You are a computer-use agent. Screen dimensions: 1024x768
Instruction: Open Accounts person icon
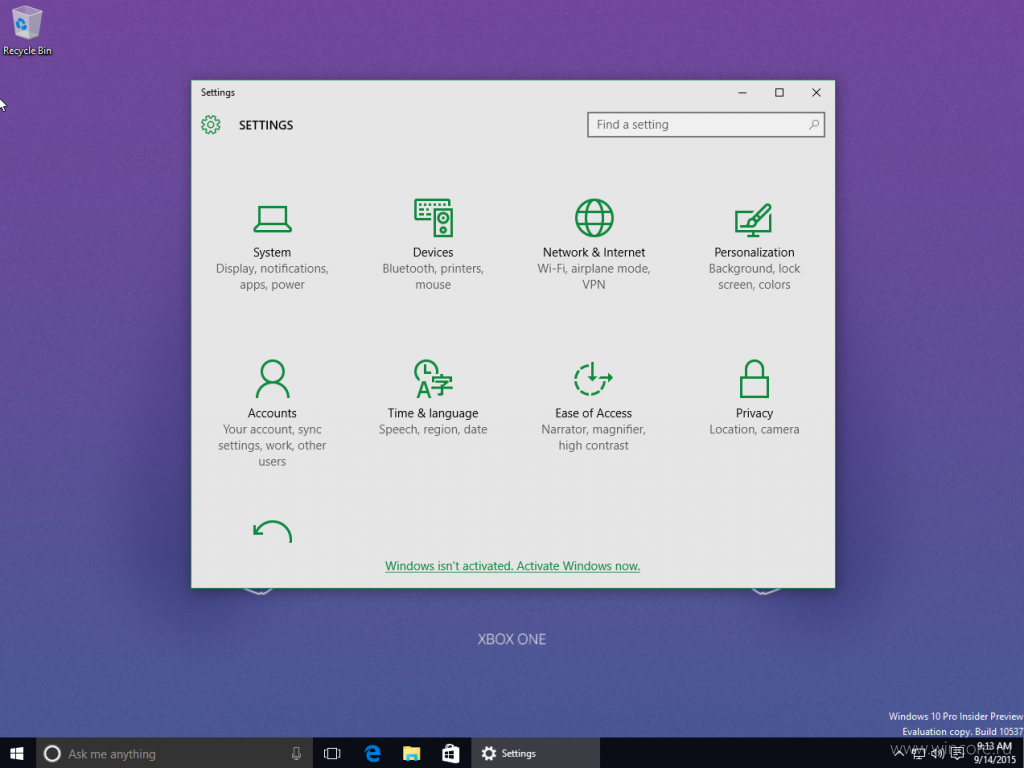(272, 379)
